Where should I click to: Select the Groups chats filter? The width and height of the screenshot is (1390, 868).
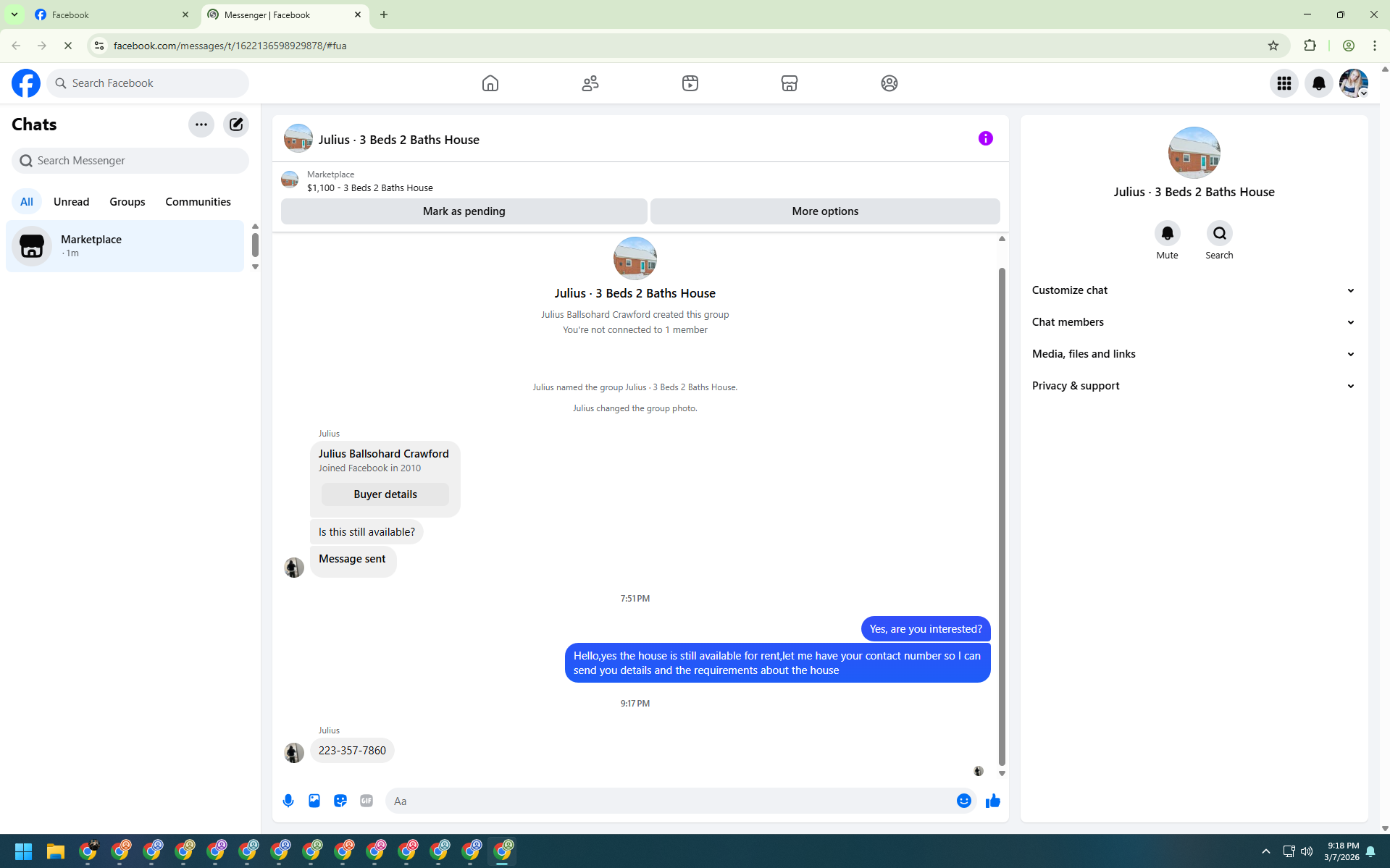[x=127, y=202]
